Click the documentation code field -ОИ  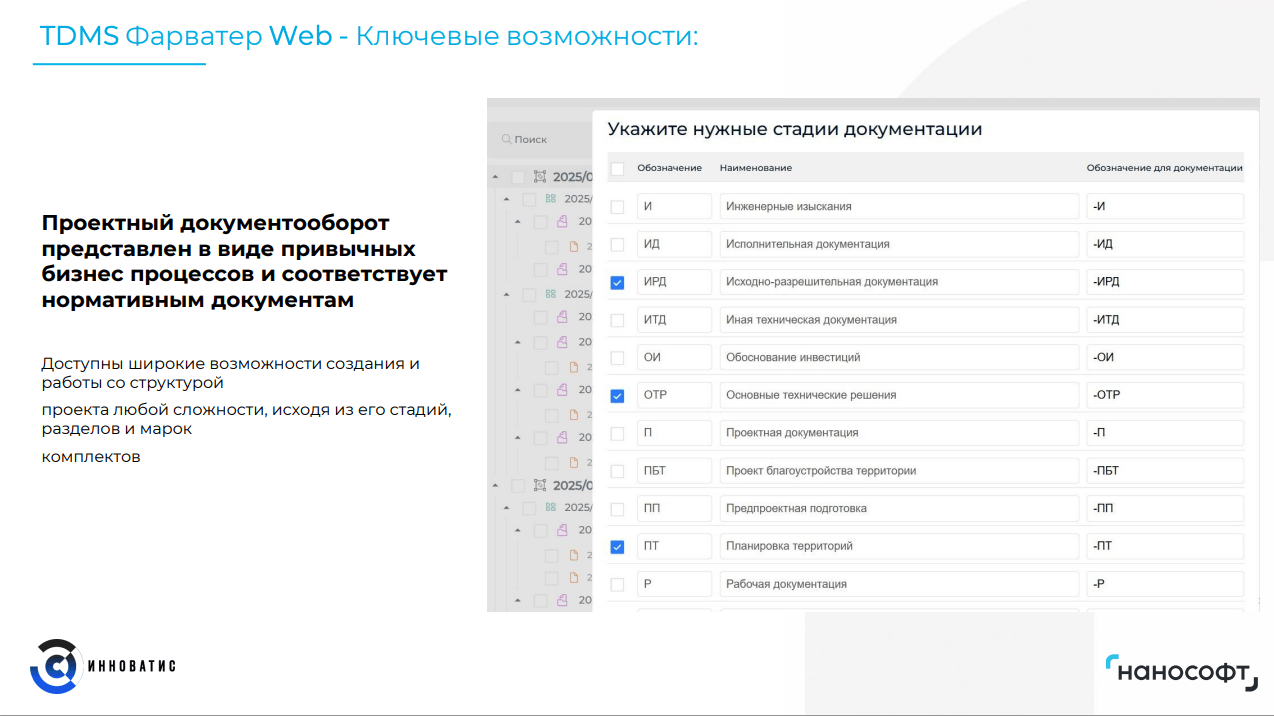pos(1165,357)
